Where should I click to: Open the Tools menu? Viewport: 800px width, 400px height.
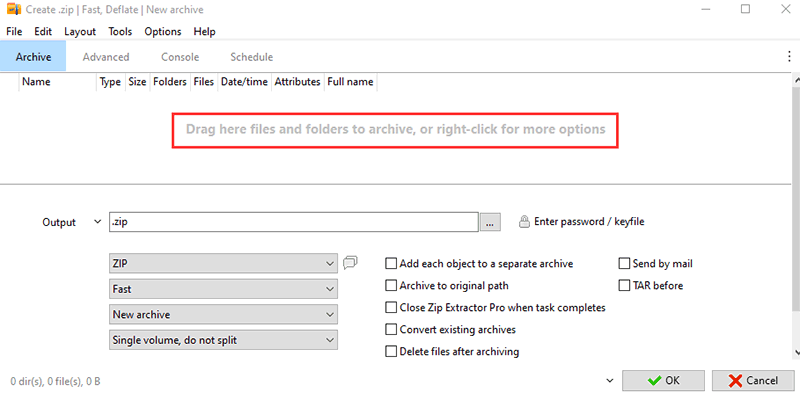(x=120, y=31)
